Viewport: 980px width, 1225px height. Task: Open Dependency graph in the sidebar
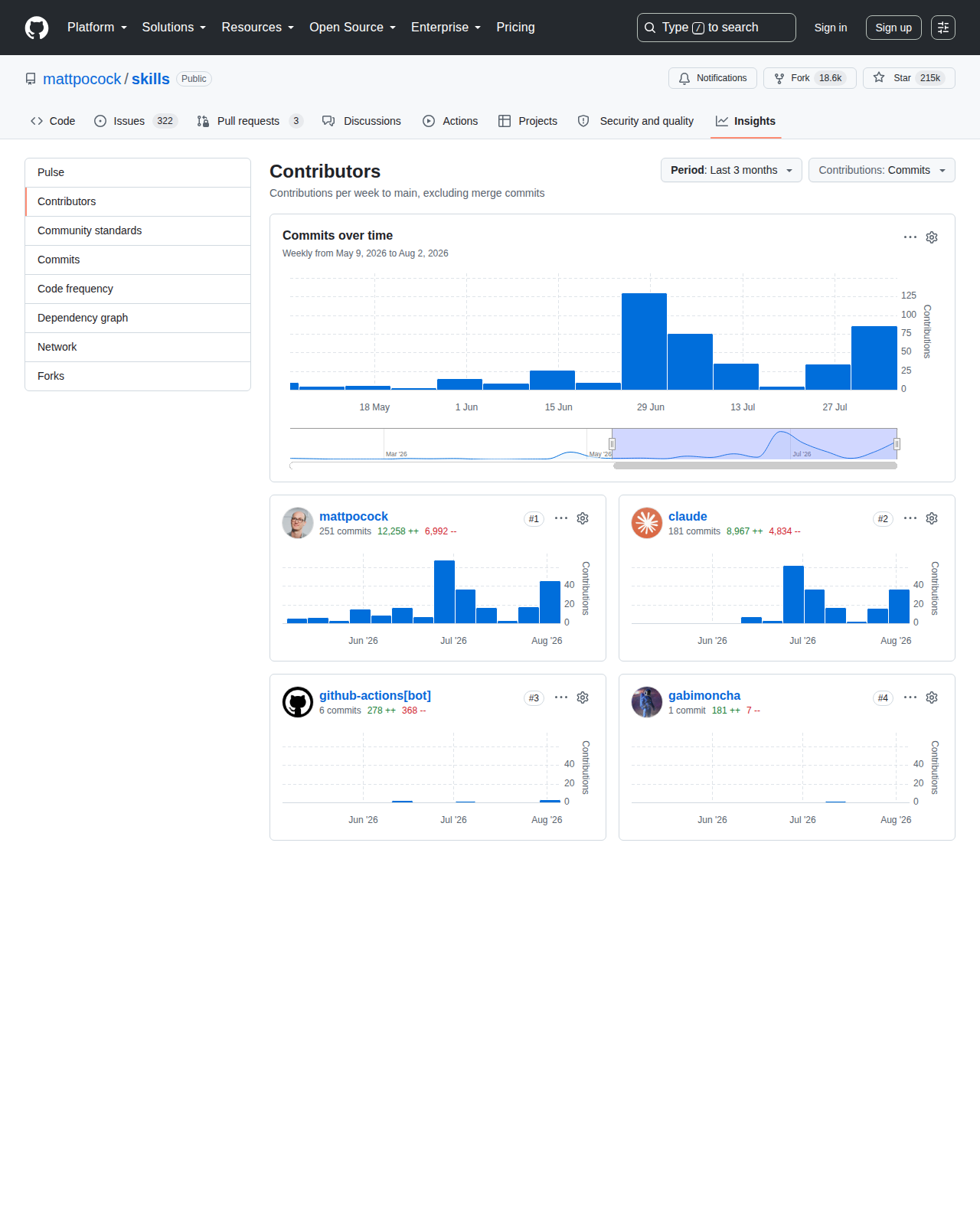point(138,318)
